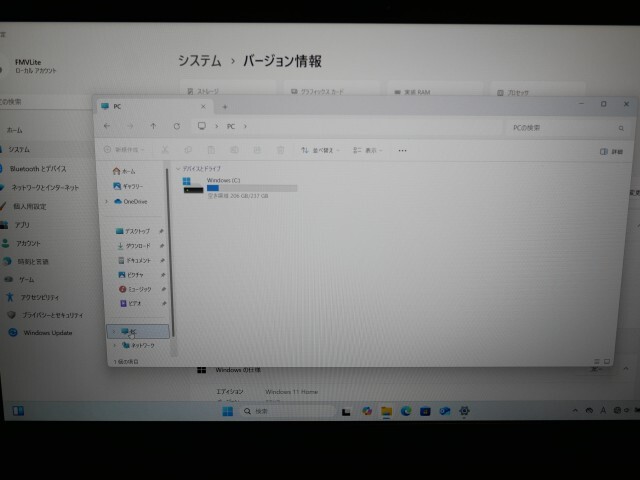Click the Paste icon in Explorer toolbar
This screenshot has height=480, width=640.
click(x=211, y=150)
